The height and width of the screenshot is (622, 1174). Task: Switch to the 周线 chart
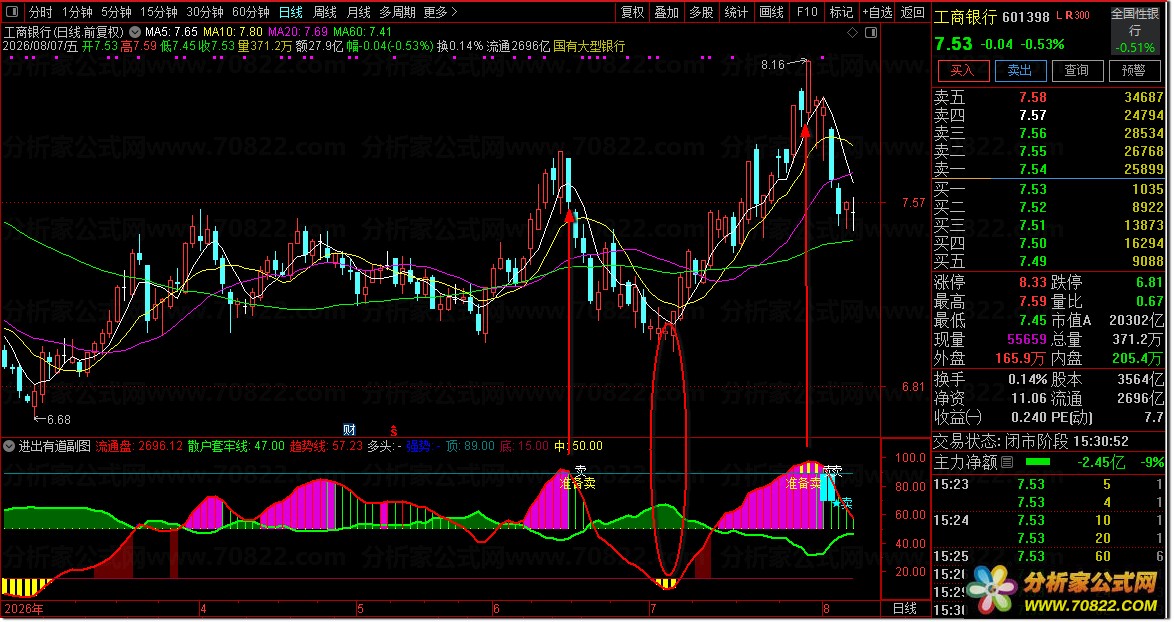(325, 12)
